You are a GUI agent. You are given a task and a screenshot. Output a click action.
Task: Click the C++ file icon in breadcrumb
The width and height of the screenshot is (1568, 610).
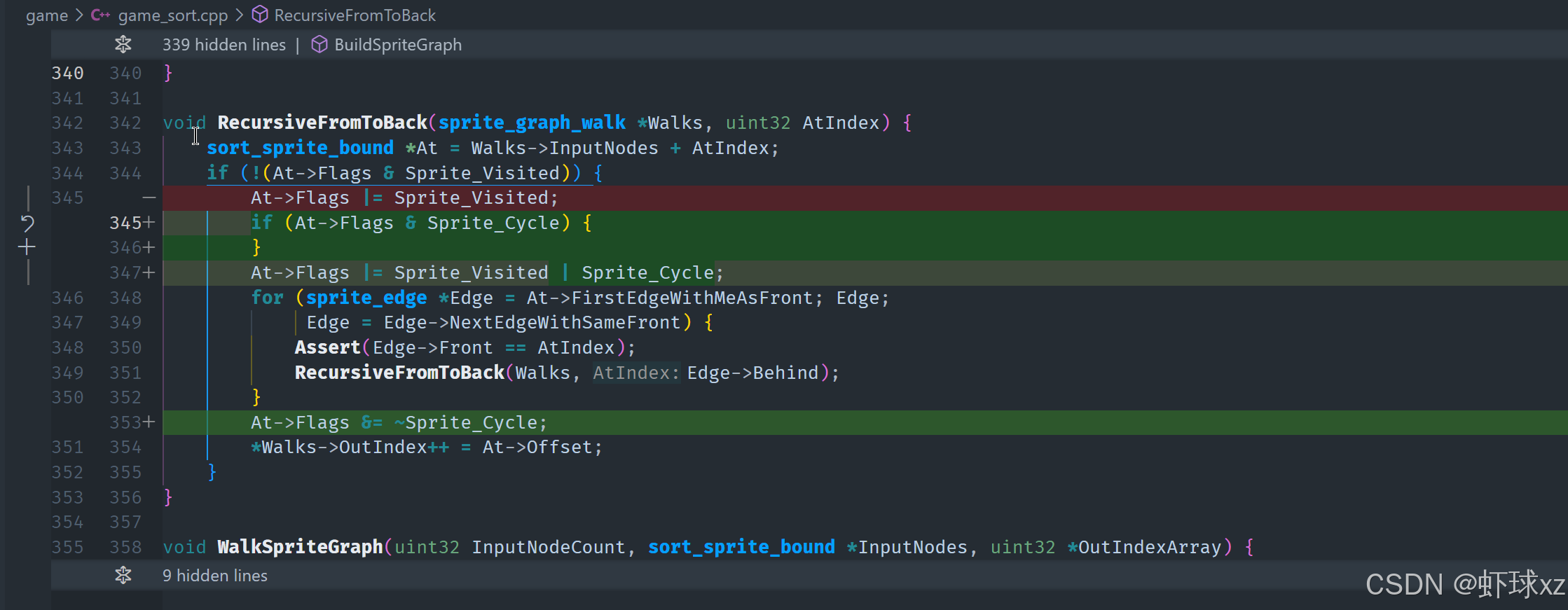[101, 15]
